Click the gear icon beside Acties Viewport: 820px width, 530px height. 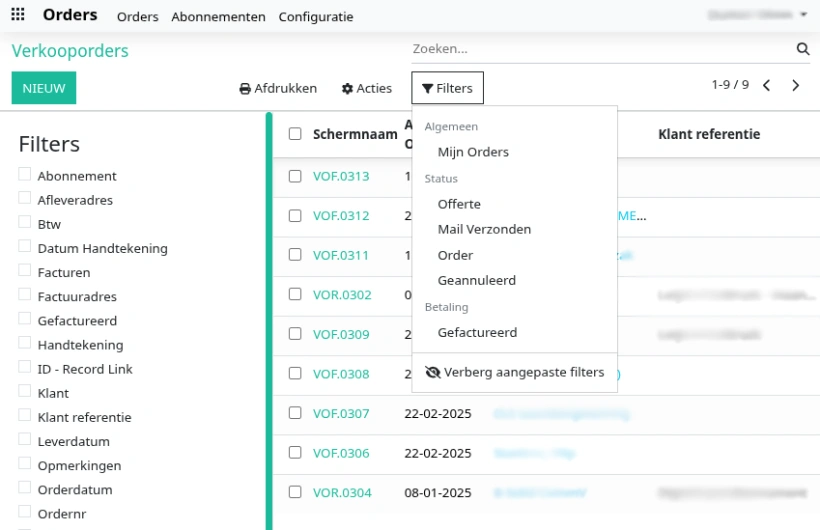pos(347,89)
